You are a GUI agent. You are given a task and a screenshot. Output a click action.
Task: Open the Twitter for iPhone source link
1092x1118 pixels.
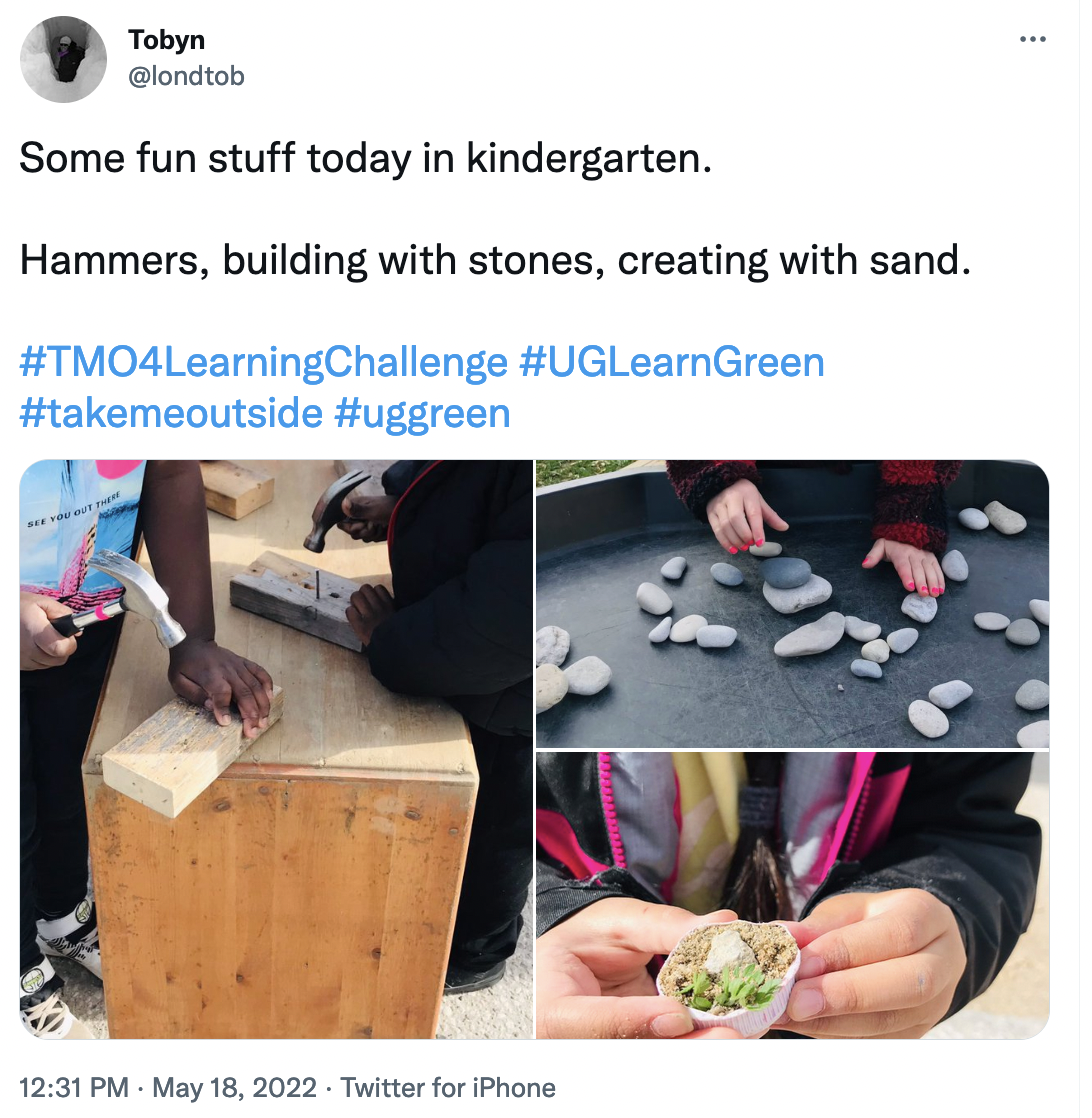pos(448,1088)
